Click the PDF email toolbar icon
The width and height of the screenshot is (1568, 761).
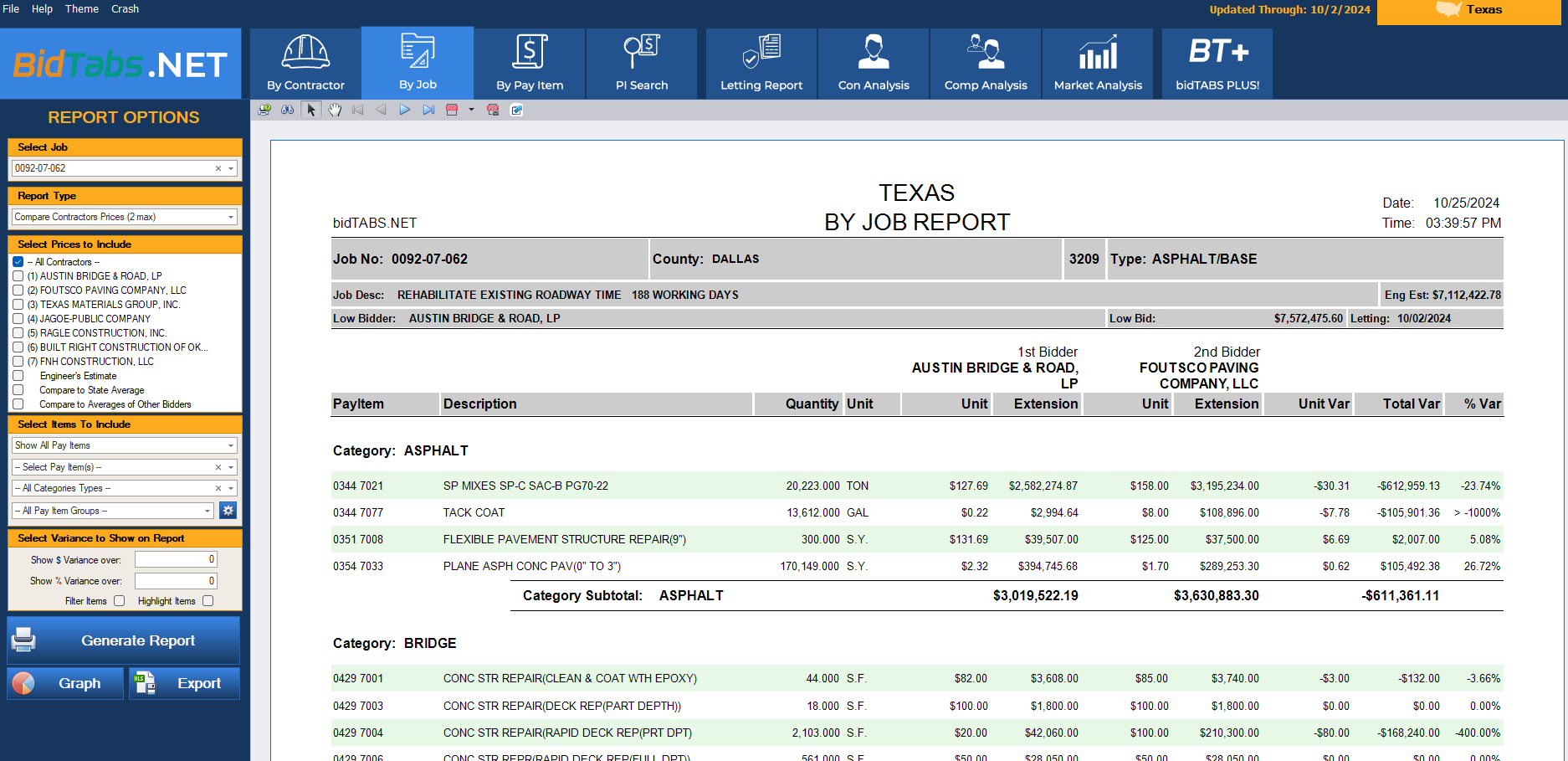tap(493, 110)
